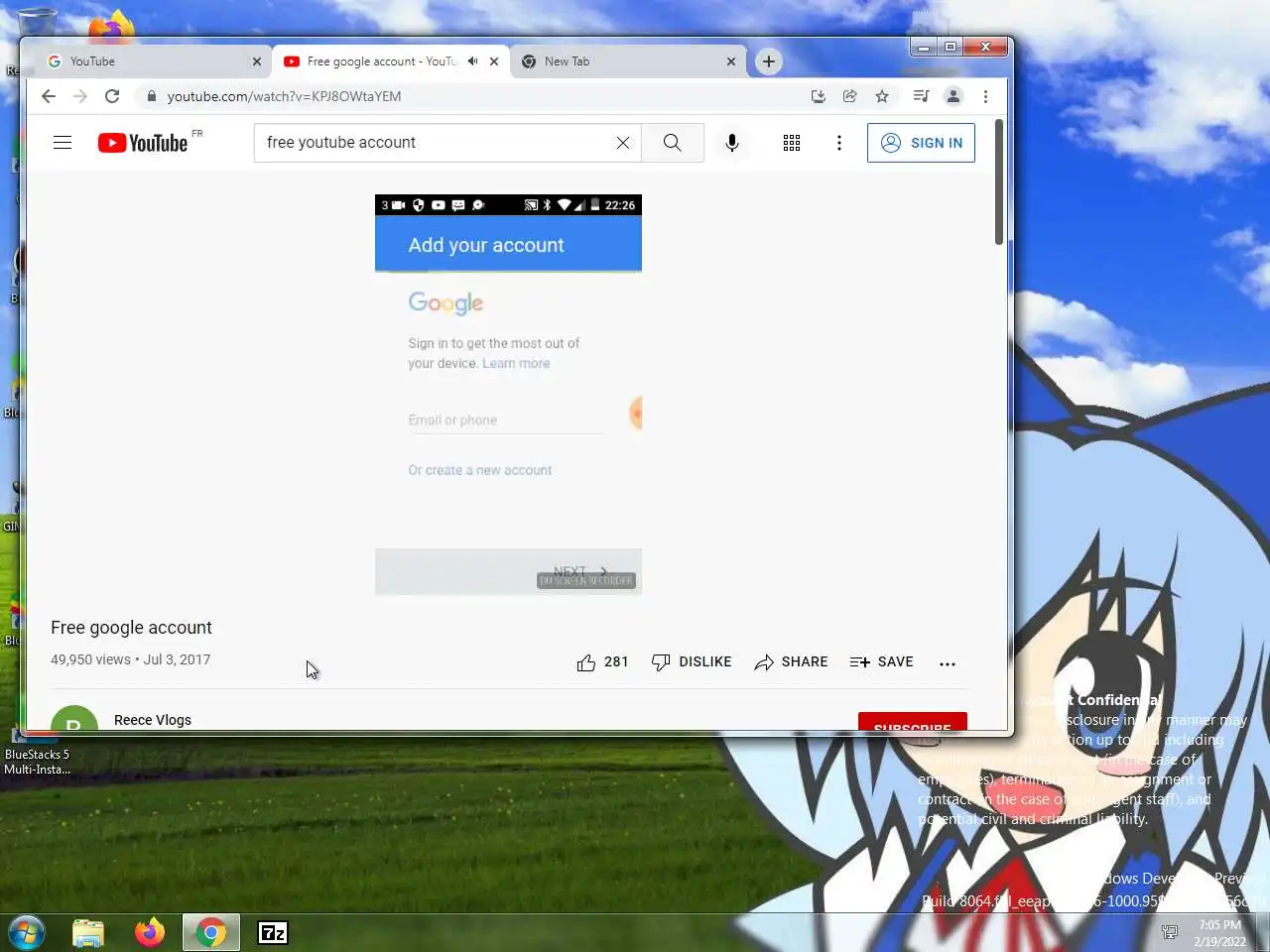
Task: Open Reece Vlogs channel avatar
Action: click(x=74, y=719)
